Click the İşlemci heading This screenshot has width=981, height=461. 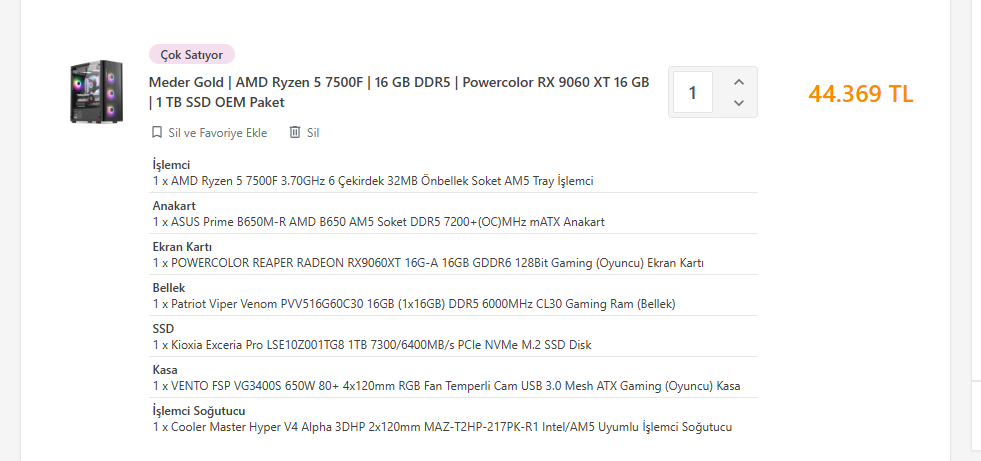(171, 165)
